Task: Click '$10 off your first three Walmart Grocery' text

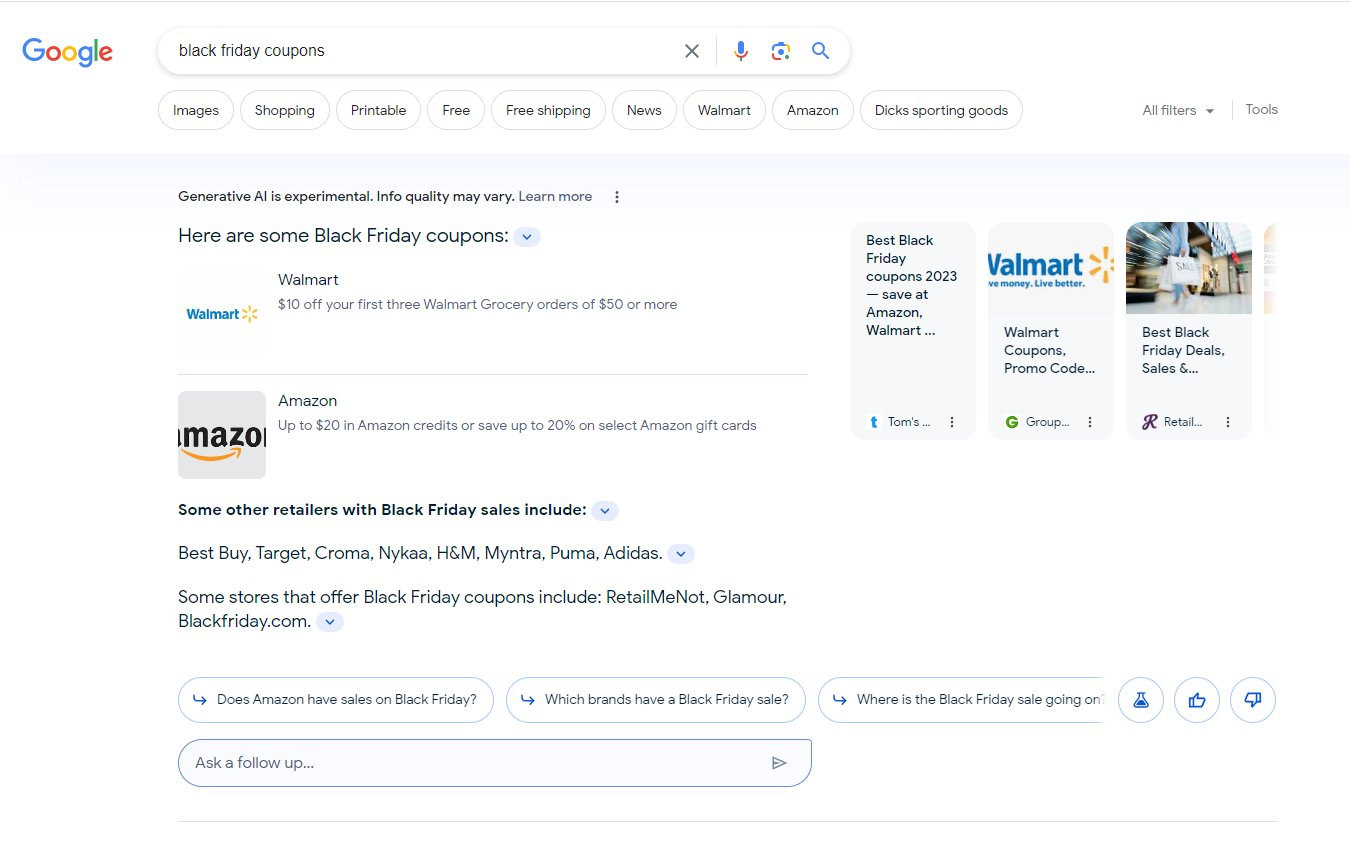Action: click(x=477, y=304)
